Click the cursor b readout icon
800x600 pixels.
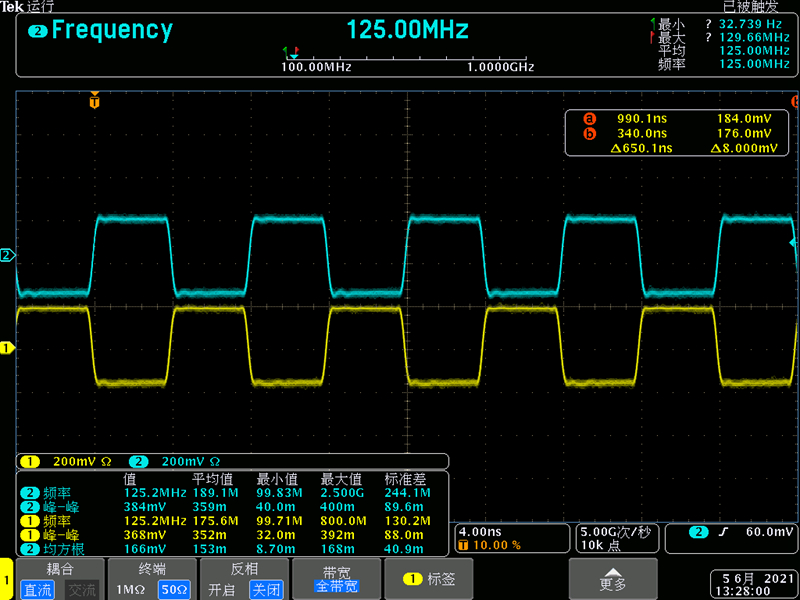point(590,133)
